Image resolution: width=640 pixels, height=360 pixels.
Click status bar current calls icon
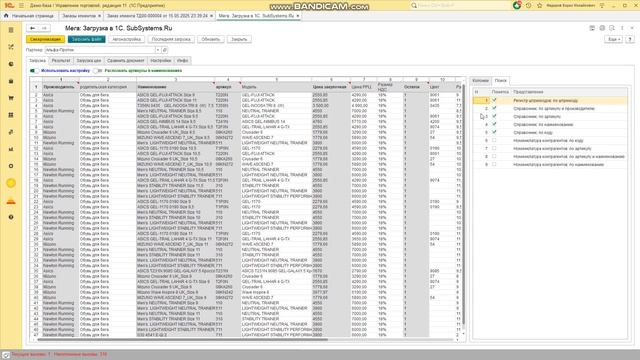(5, 355)
